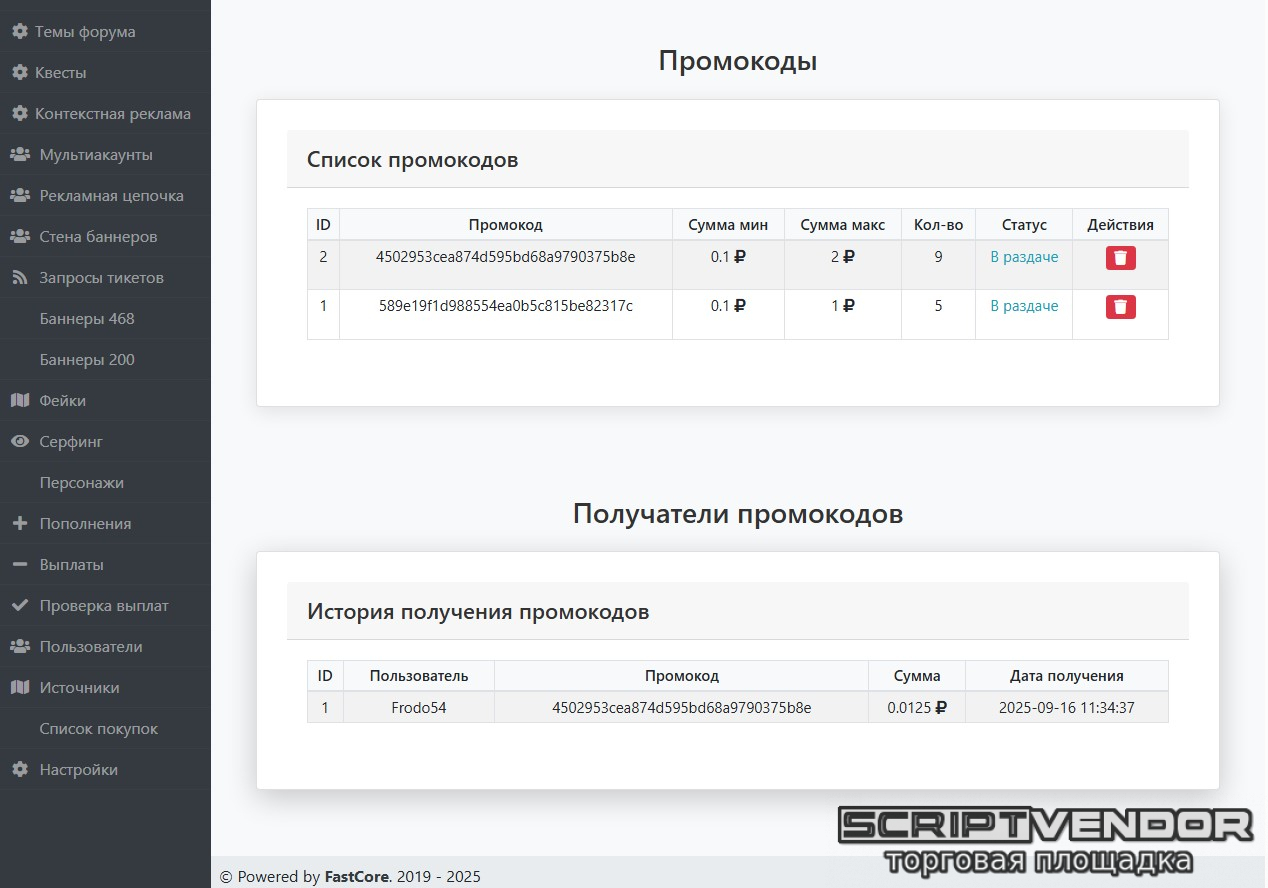1268x888 pixels.
Task: Open Настройки in the sidebar
Action: click(x=78, y=770)
